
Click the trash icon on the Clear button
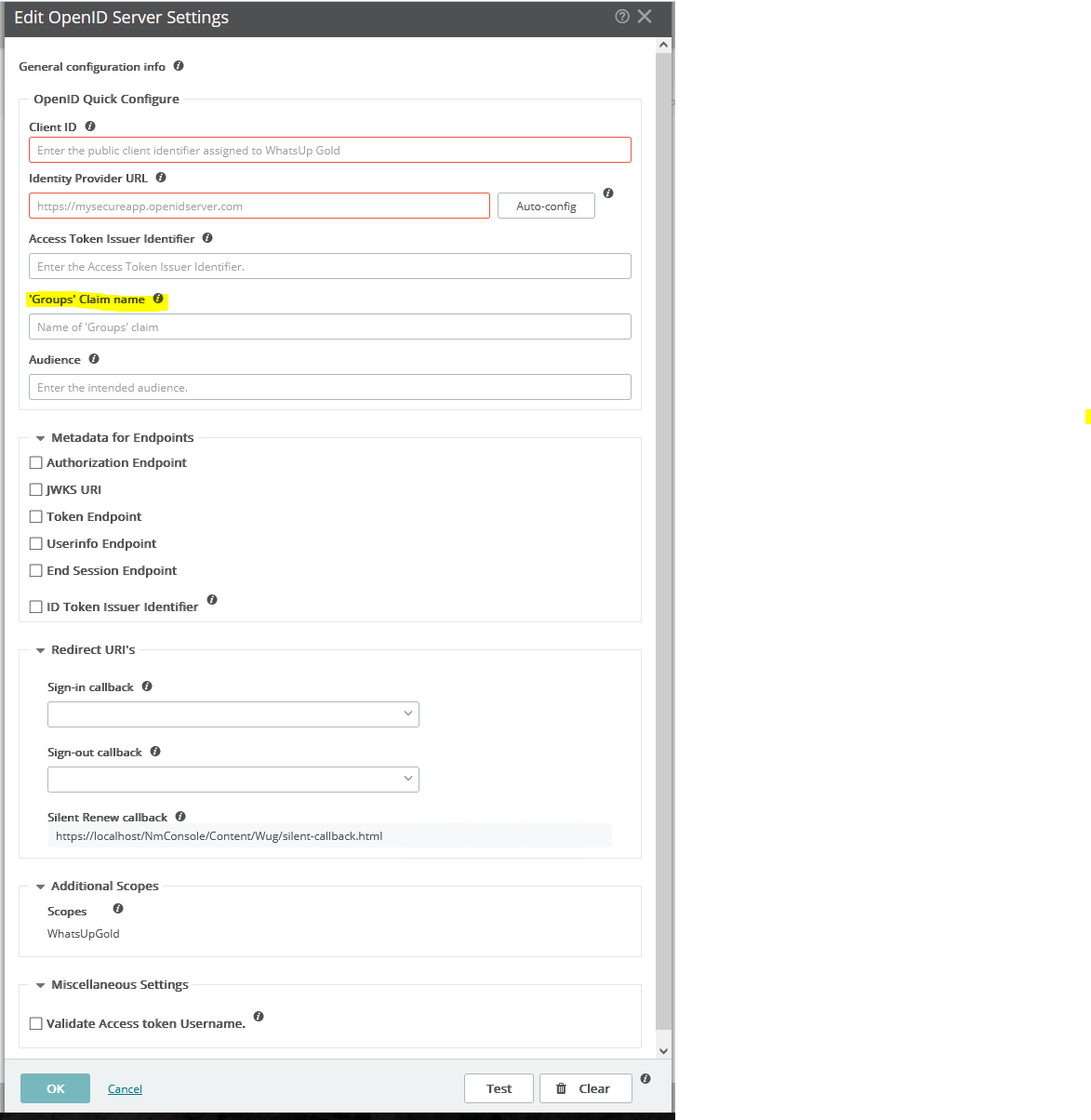pyautogui.click(x=563, y=1088)
